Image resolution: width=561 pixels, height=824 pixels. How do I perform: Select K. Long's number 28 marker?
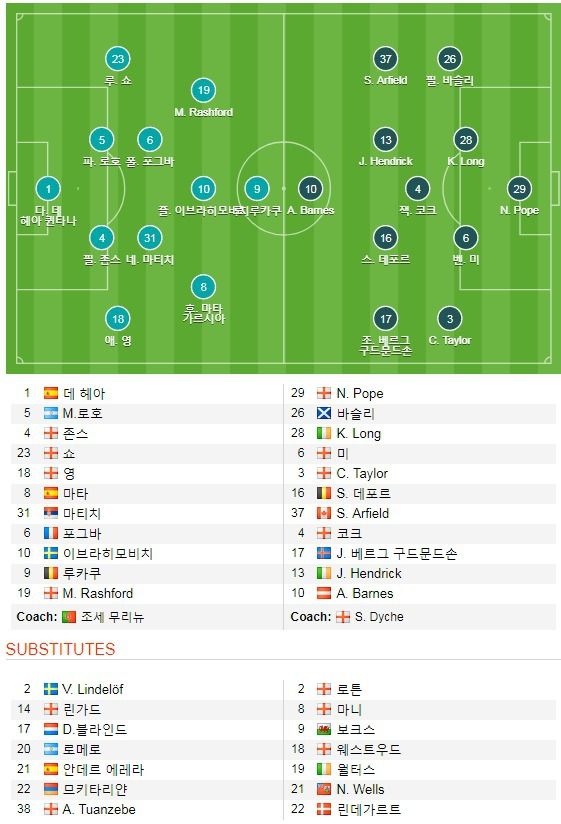[x=466, y=140]
